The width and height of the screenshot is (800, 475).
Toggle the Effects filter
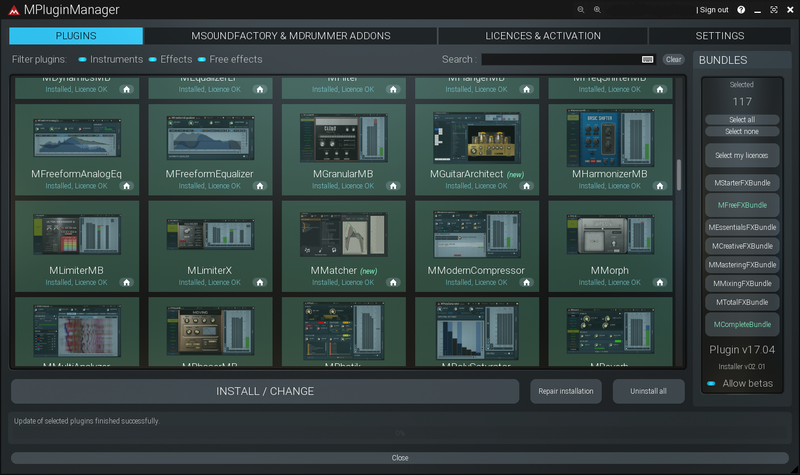pyautogui.click(x=170, y=59)
